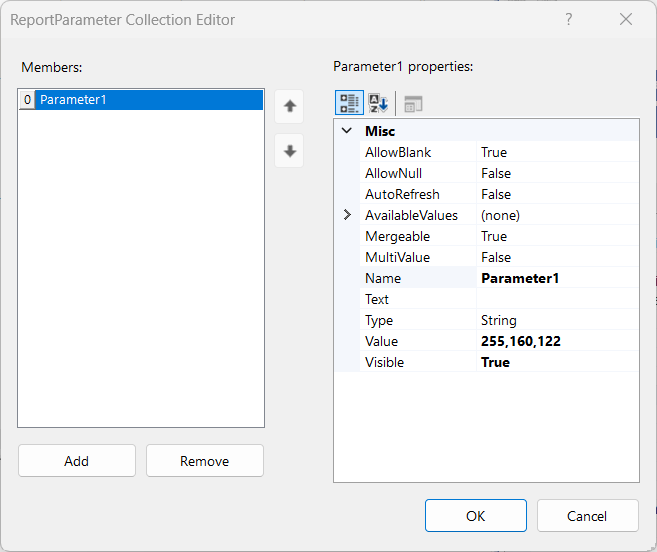Viewport: 657px width, 552px height.
Task: Switch to Alphabetical sort icon
Action: [x=378, y=103]
